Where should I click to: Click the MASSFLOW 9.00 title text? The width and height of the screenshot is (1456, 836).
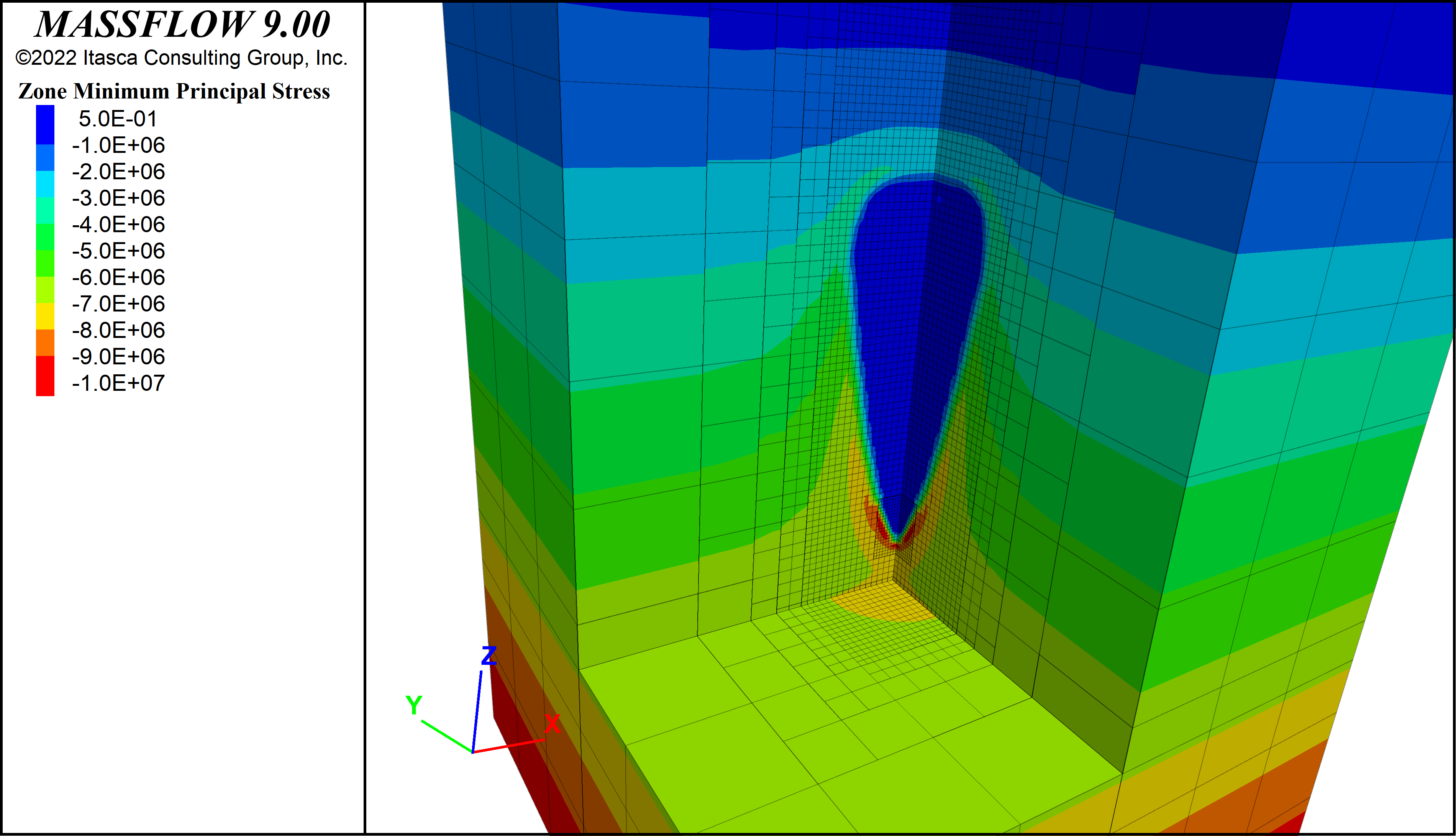coord(182,25)
